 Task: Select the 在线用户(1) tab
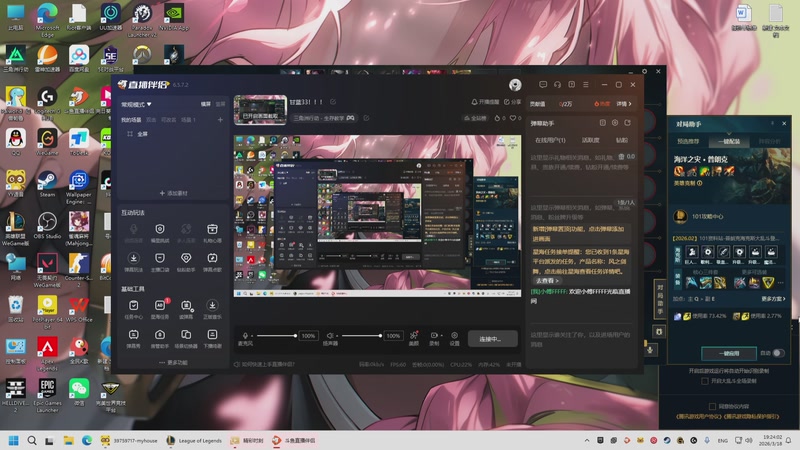tap(551, 140)
